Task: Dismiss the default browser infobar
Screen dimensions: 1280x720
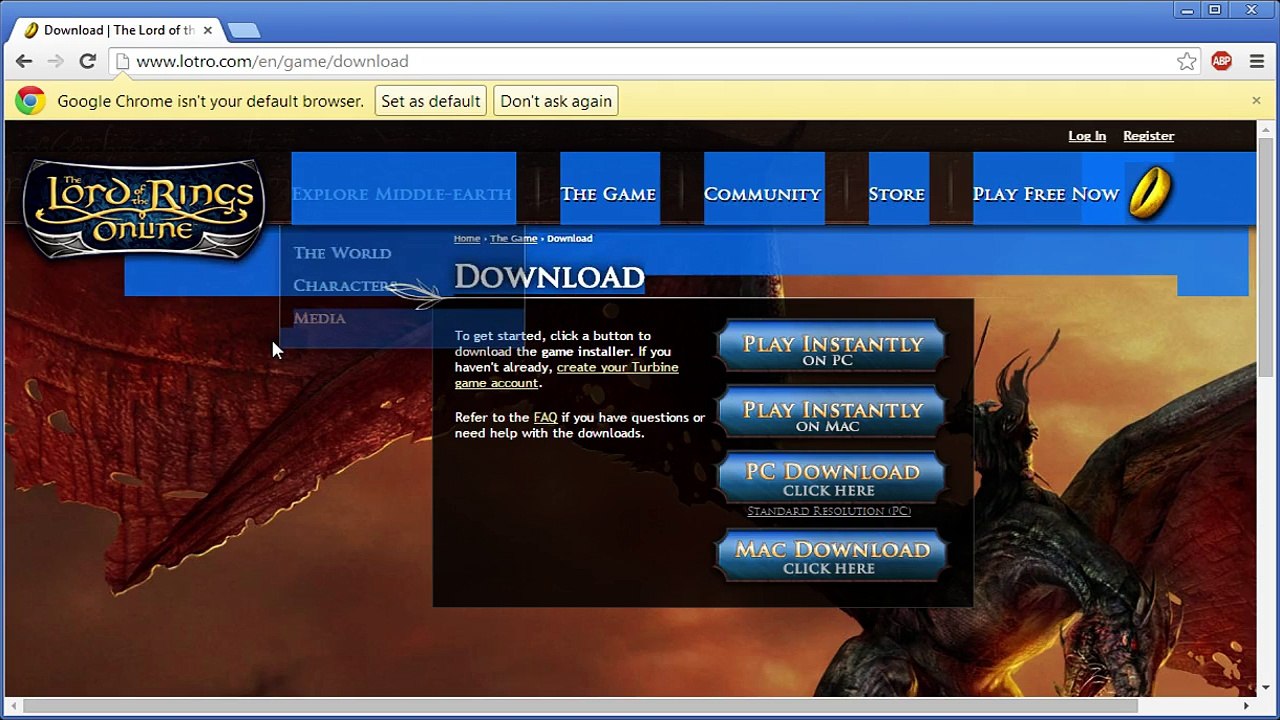Action: (1256, 100)
